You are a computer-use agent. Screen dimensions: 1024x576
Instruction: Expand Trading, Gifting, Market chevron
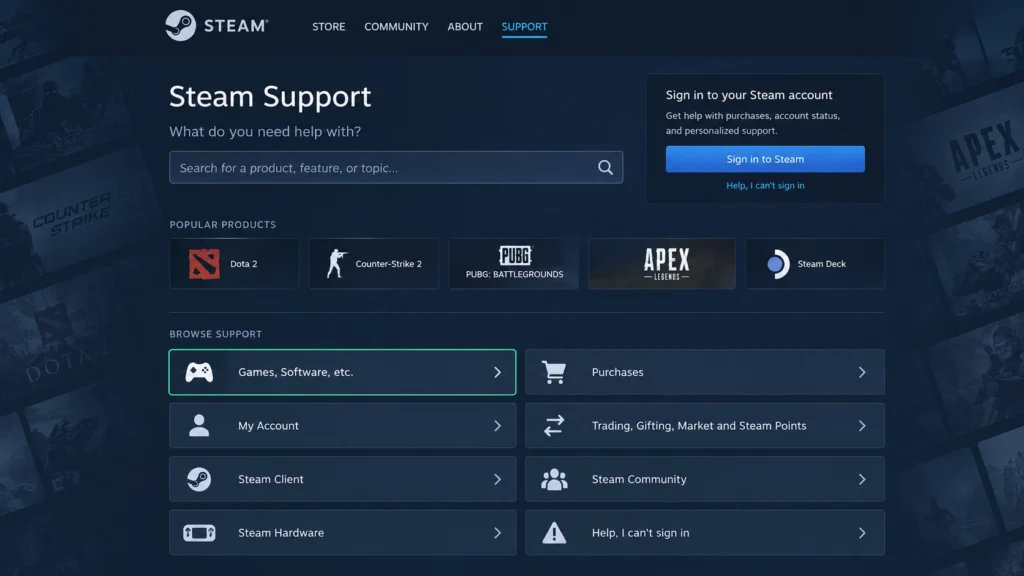pyautogui.click(x=862, y=426)
